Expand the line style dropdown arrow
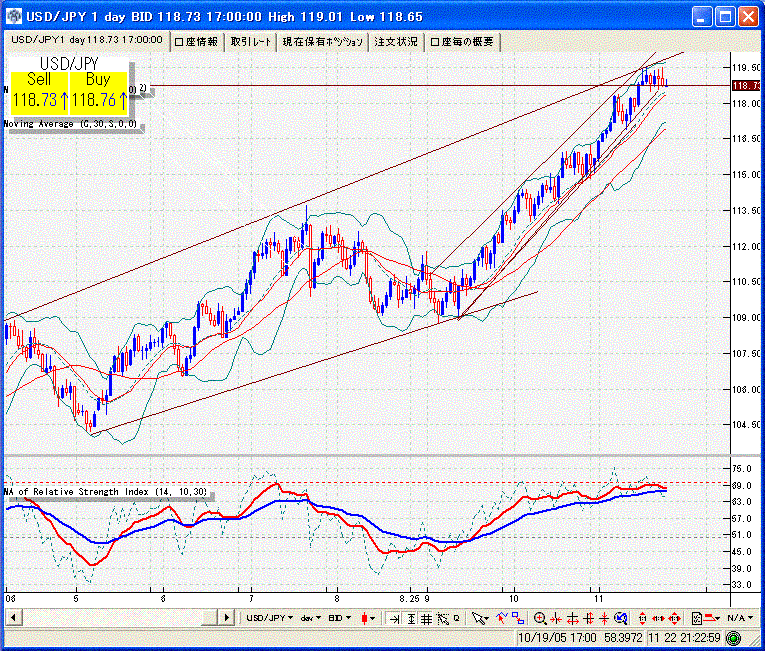The image size is (765, 651). pyautogui.click(x=718, y=619)
